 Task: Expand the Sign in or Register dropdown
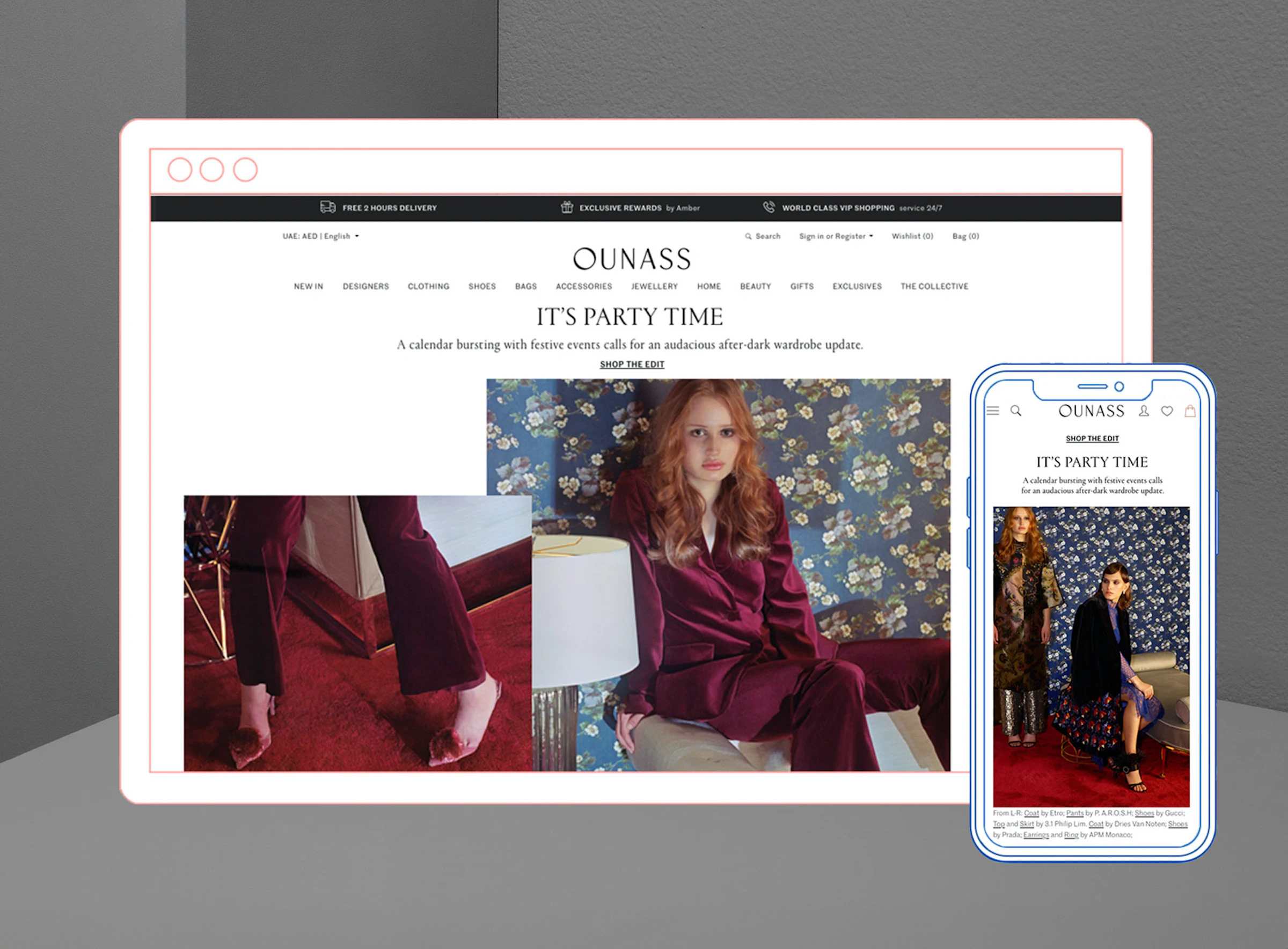click(836, 236)
